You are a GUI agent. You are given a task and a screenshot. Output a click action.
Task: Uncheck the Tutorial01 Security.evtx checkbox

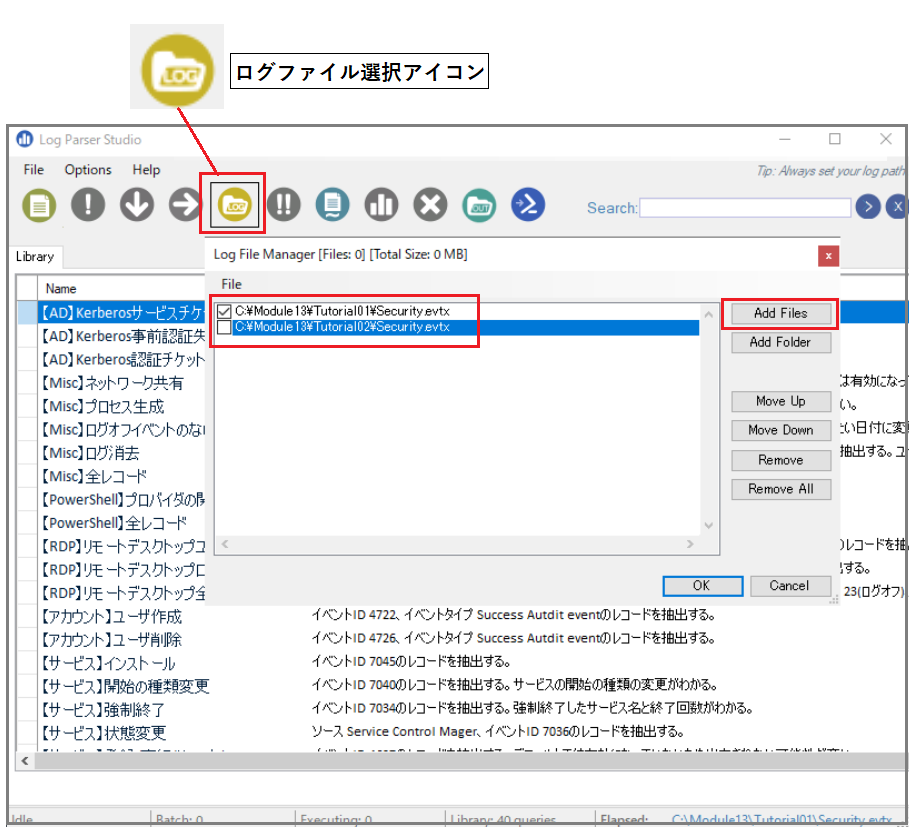(x=224, y=311)
